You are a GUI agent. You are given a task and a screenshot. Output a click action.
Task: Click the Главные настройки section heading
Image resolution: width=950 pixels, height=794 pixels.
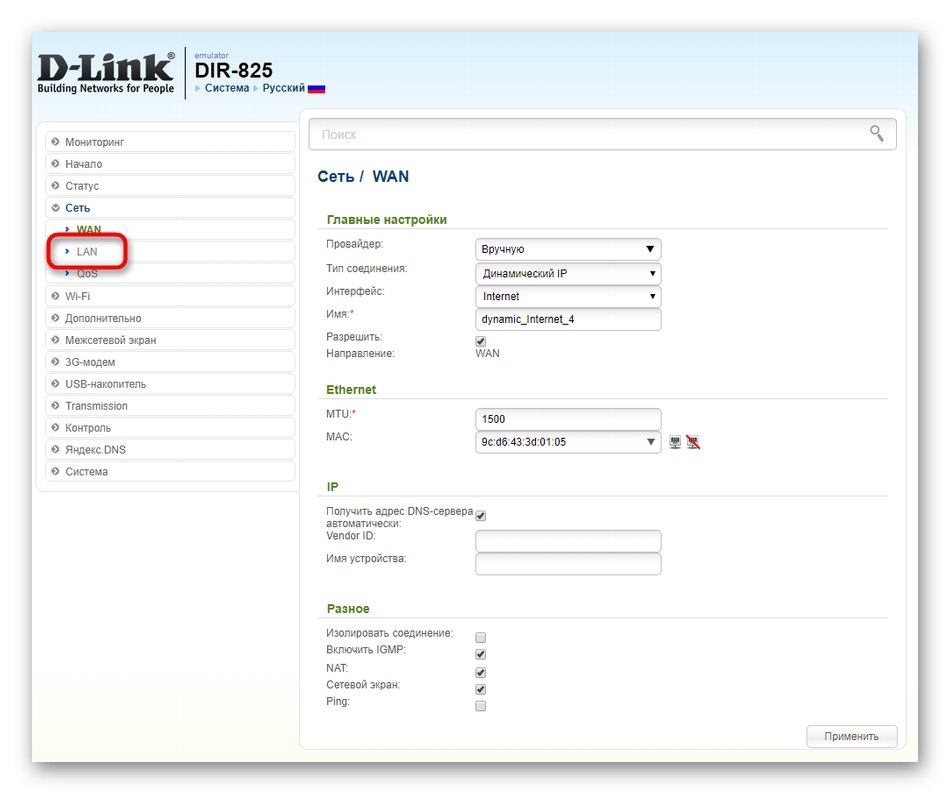pos(387,219)
